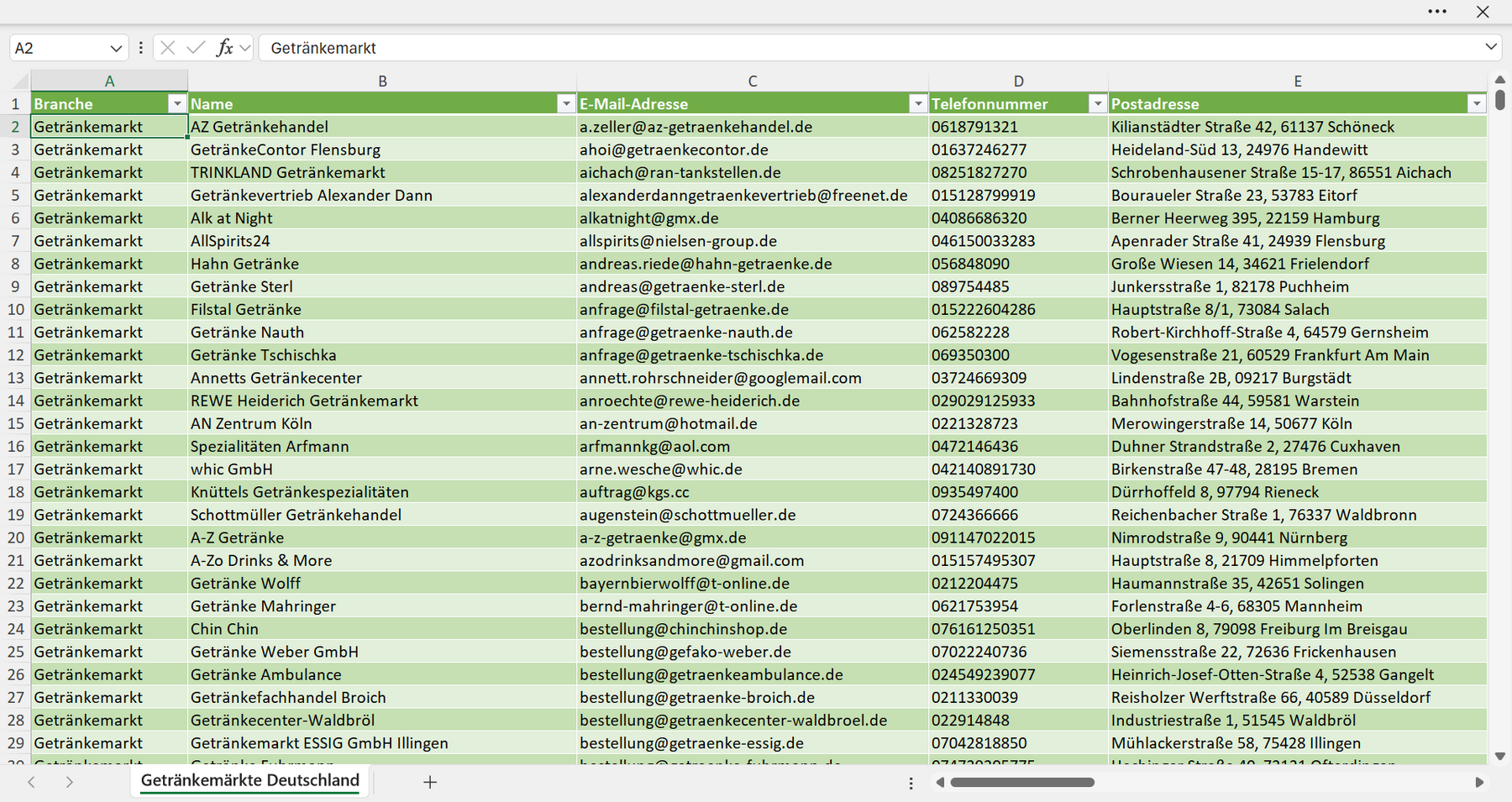This screenshot has height=802, width=1512.
Task: Select cell Chin Chin
Action: (382, 628)
